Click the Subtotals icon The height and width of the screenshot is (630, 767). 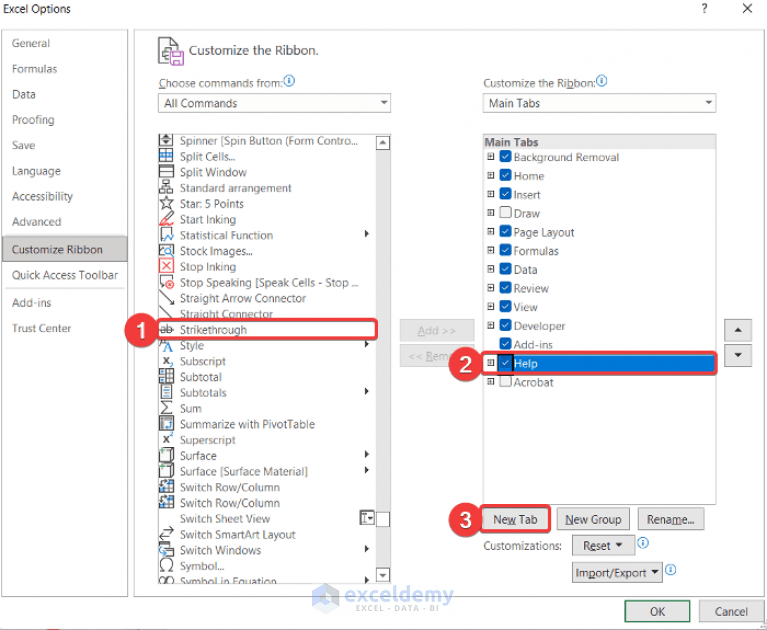click(166, 392)
